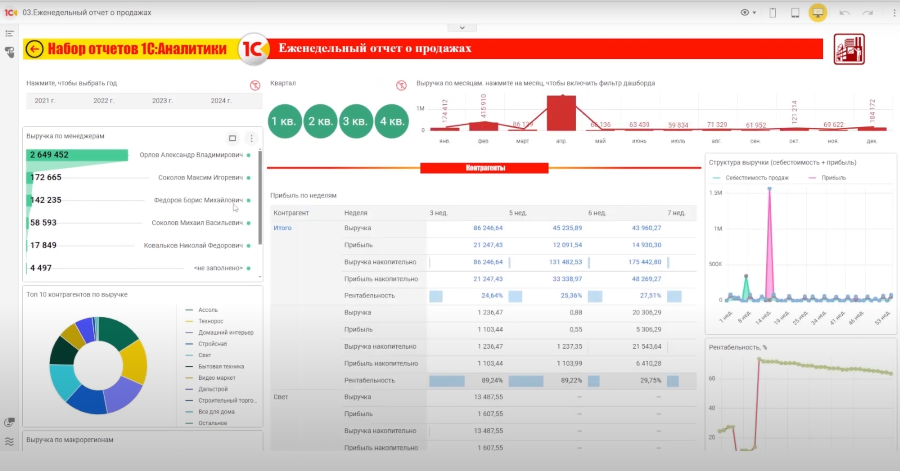Click the April bar in monthly revenue chart
The image size is (900, 471).
pyautogui.click(x=561, y=113)
